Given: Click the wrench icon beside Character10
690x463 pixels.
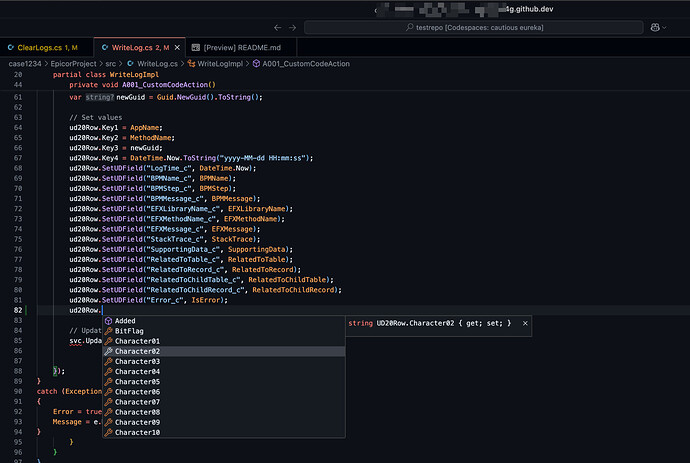Looking at the screenshot, I should point(109,432).
